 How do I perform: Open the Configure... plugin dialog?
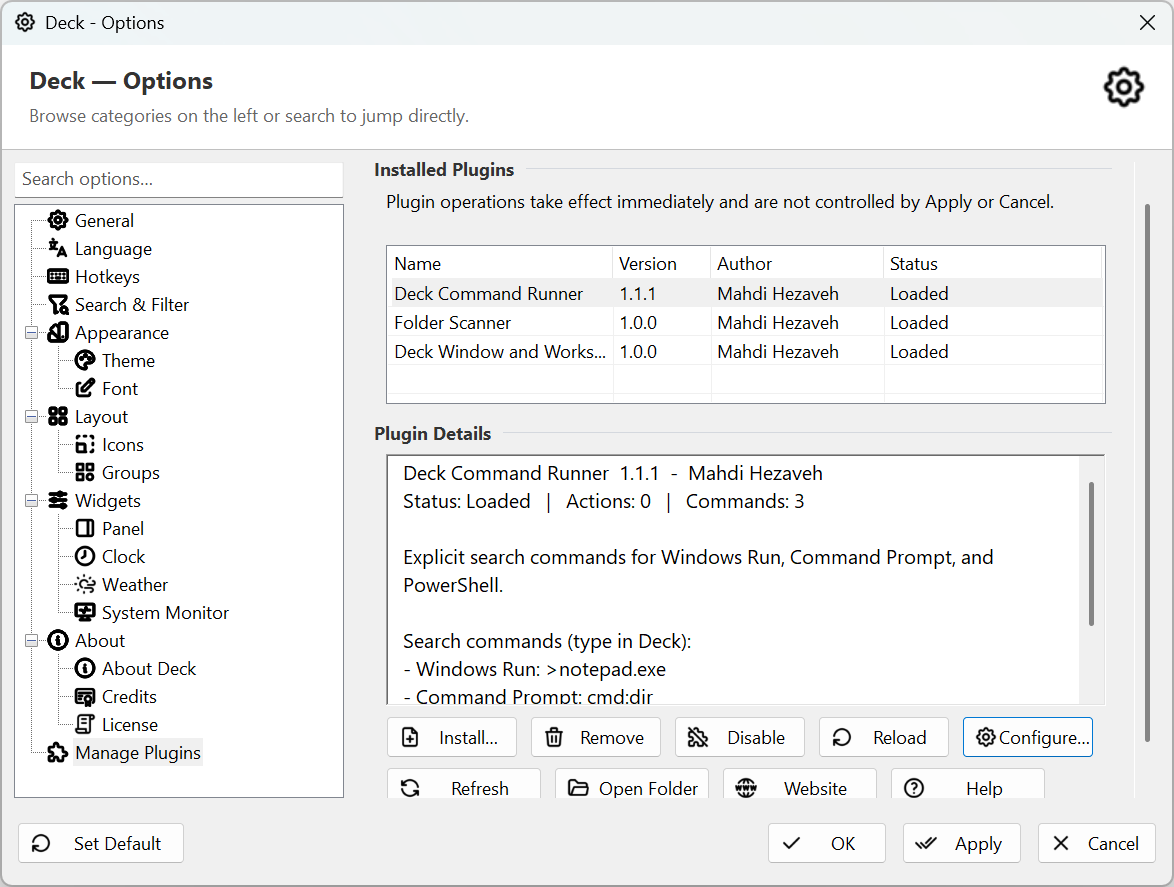coord(1027,737)
